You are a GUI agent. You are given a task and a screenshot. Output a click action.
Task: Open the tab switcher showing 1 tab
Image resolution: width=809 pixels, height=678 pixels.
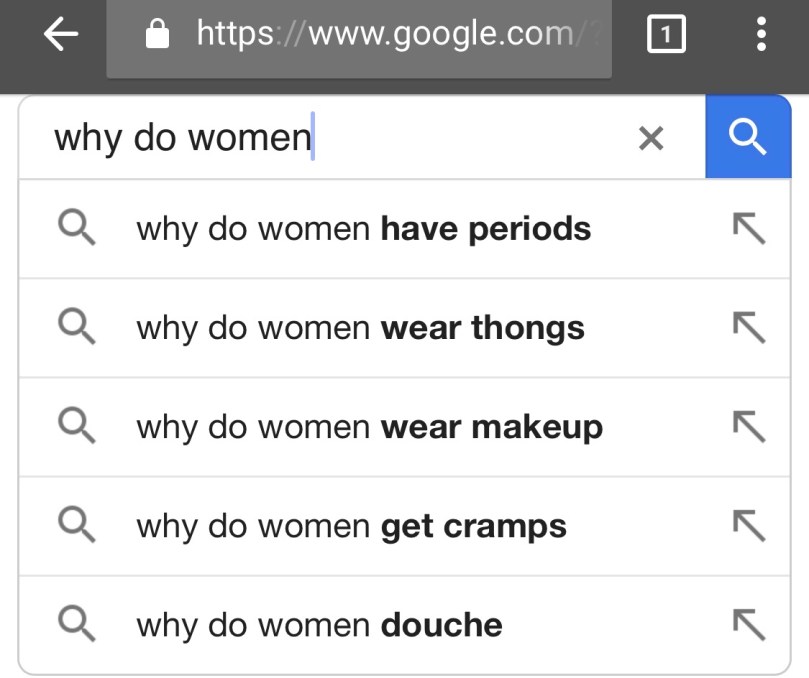[x=667, y=36]
